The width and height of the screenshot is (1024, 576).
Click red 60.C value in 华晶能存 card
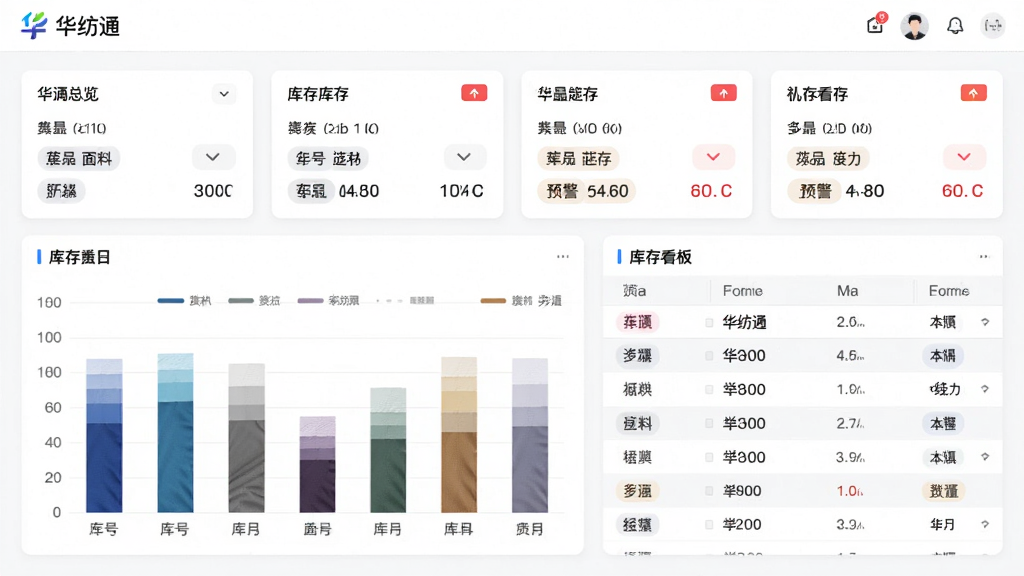(711, 191)
